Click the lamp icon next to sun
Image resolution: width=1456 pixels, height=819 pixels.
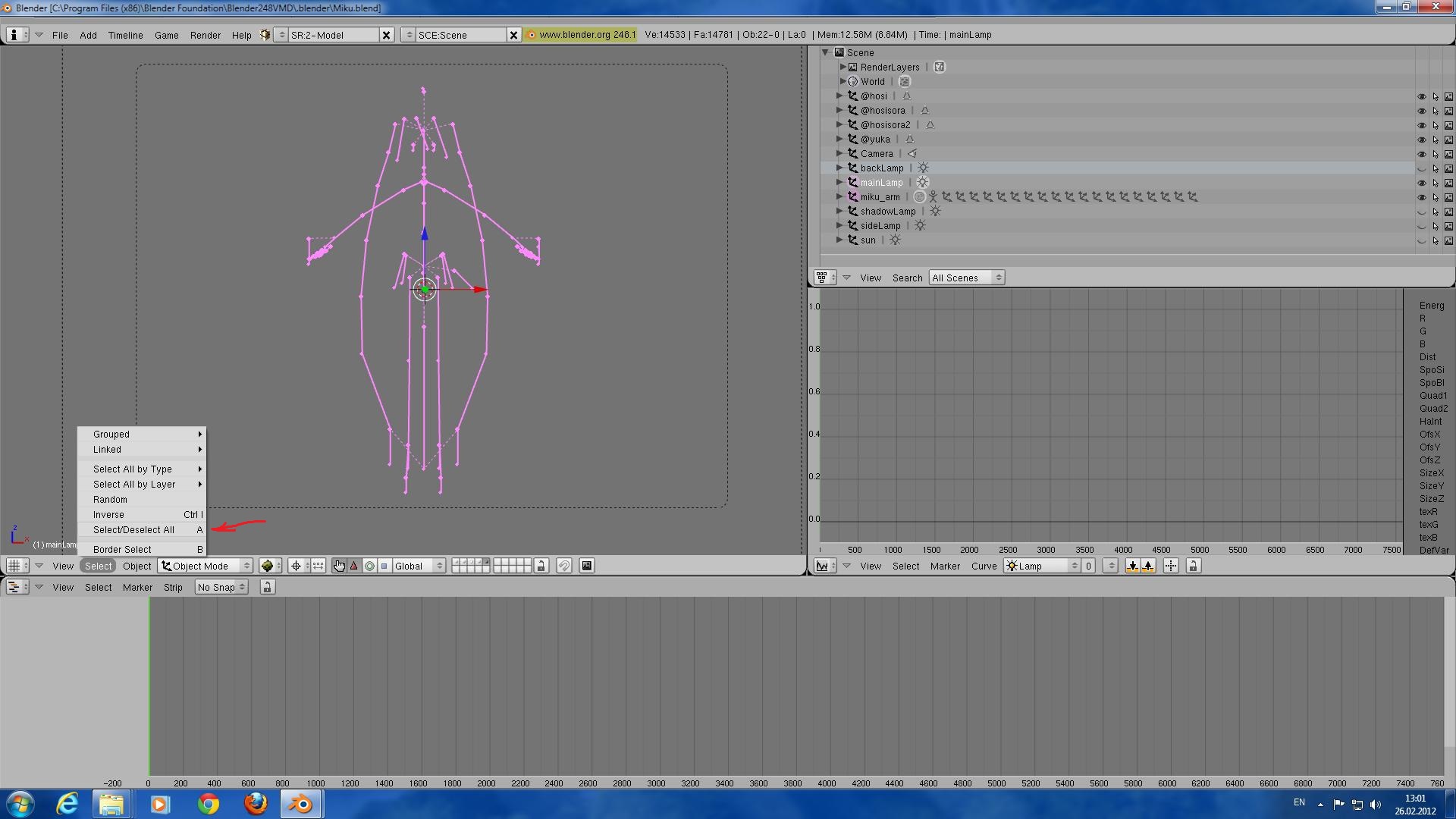click(896, 240)
